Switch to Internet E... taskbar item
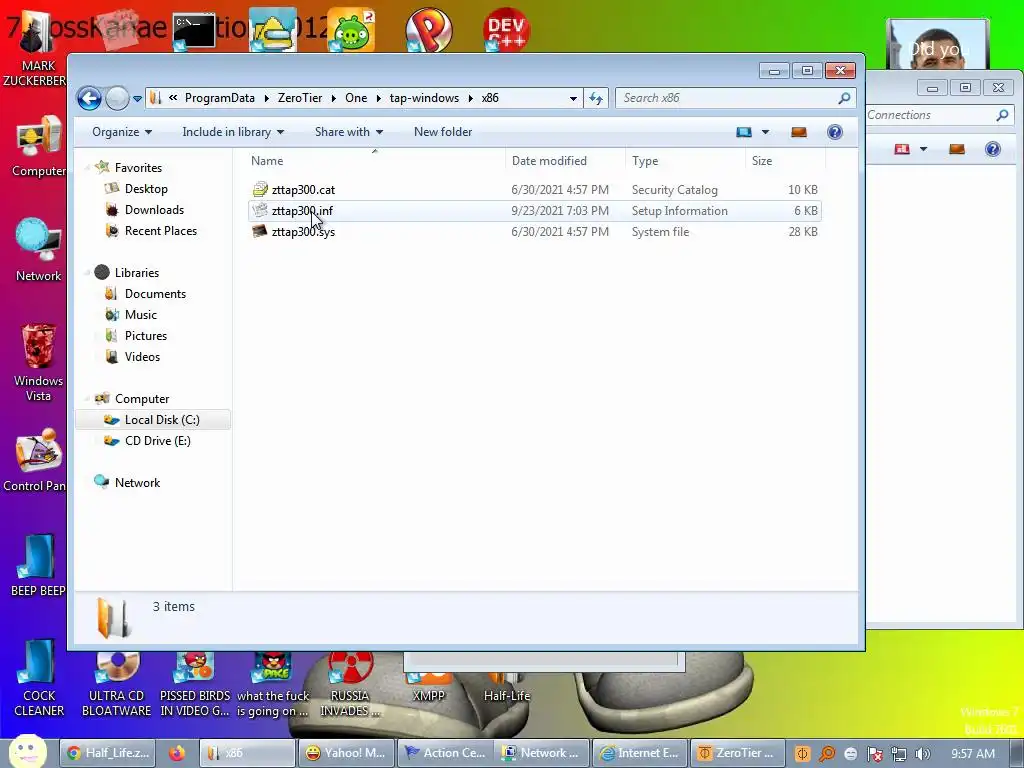Viewport: 1024px width, 768px height. (x=640, y=753)
